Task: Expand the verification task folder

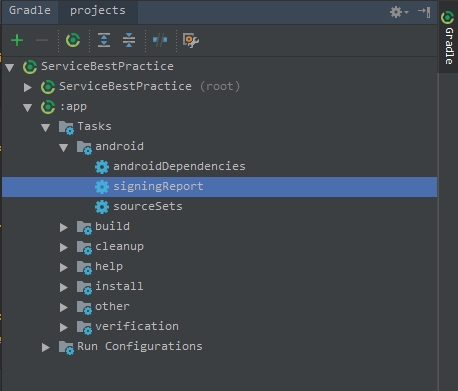Action: (x=64, y=327)
